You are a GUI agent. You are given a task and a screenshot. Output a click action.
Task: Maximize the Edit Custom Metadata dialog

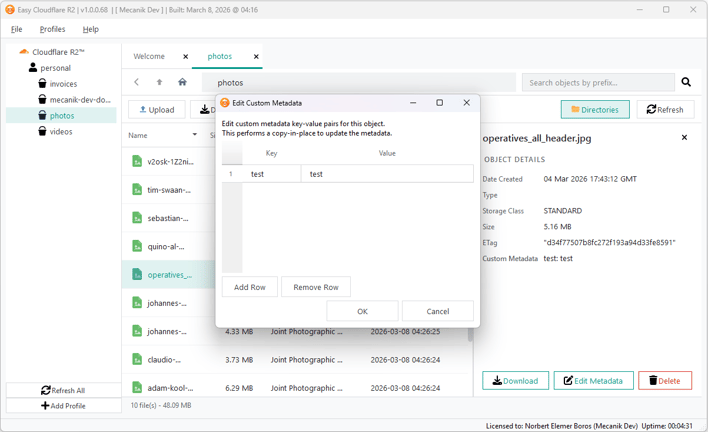point(439,103)
